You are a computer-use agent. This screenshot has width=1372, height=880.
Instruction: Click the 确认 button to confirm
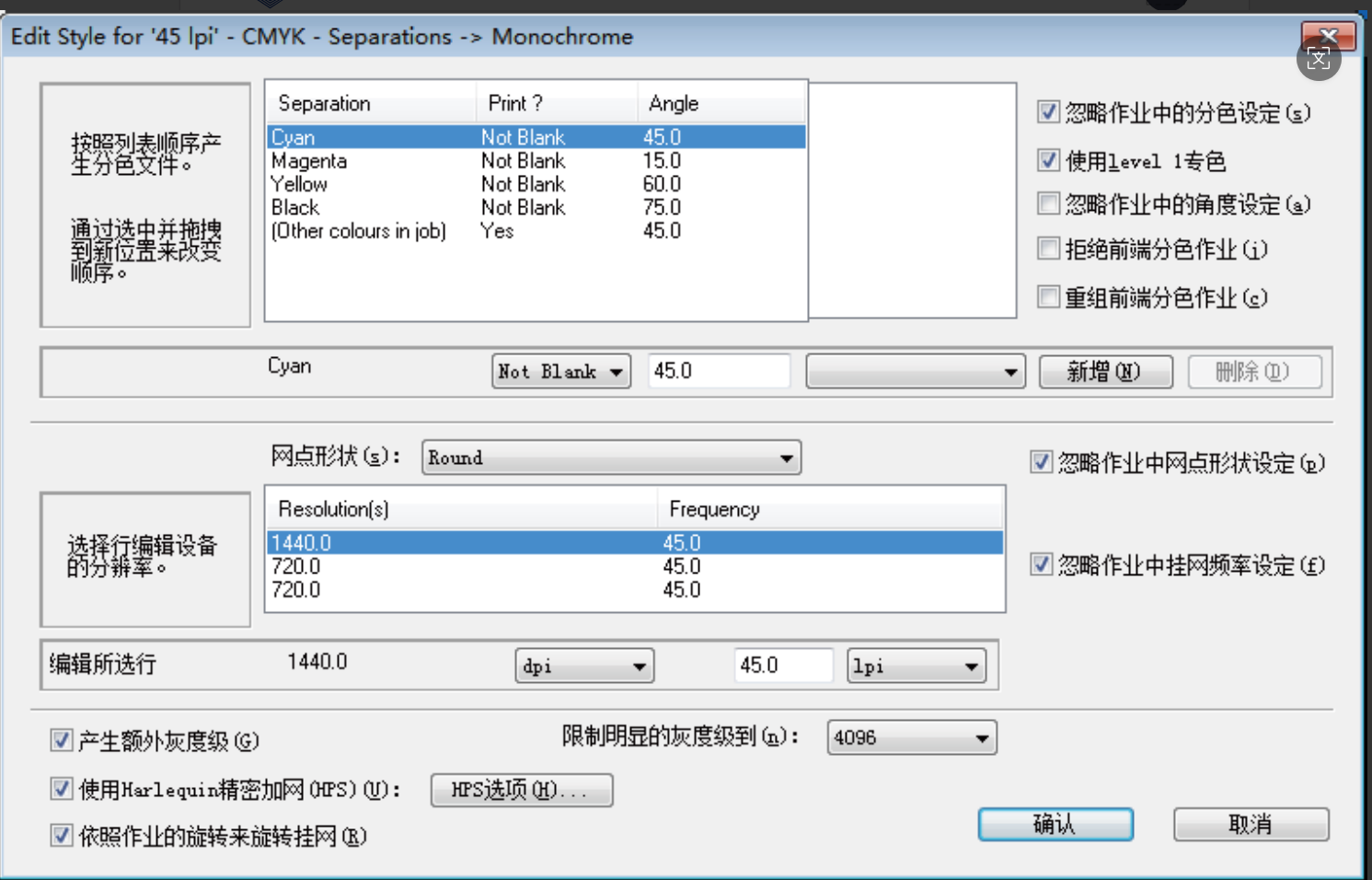click(x=1055, y=824)
